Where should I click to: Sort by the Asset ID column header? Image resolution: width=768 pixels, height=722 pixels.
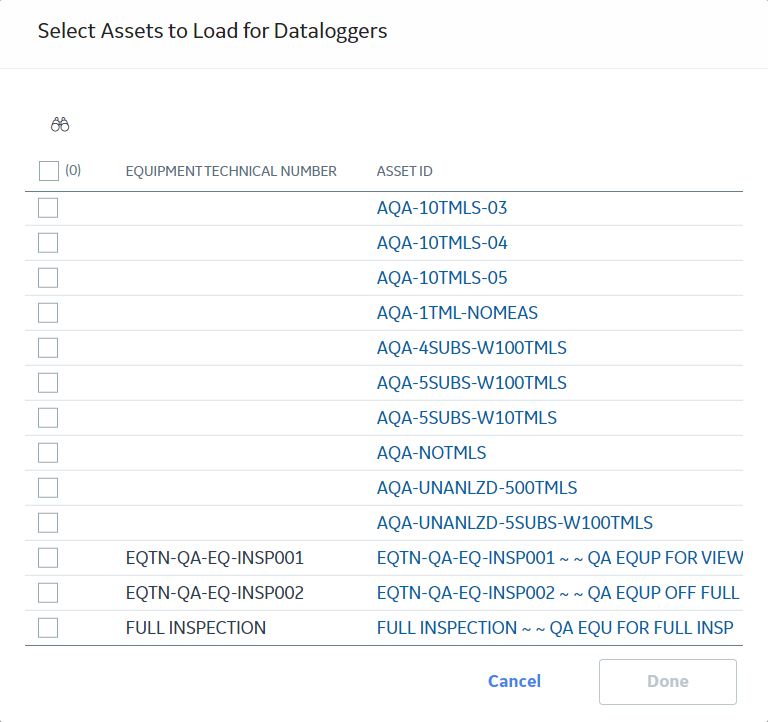pyautogui.click(x=404, y=171)
